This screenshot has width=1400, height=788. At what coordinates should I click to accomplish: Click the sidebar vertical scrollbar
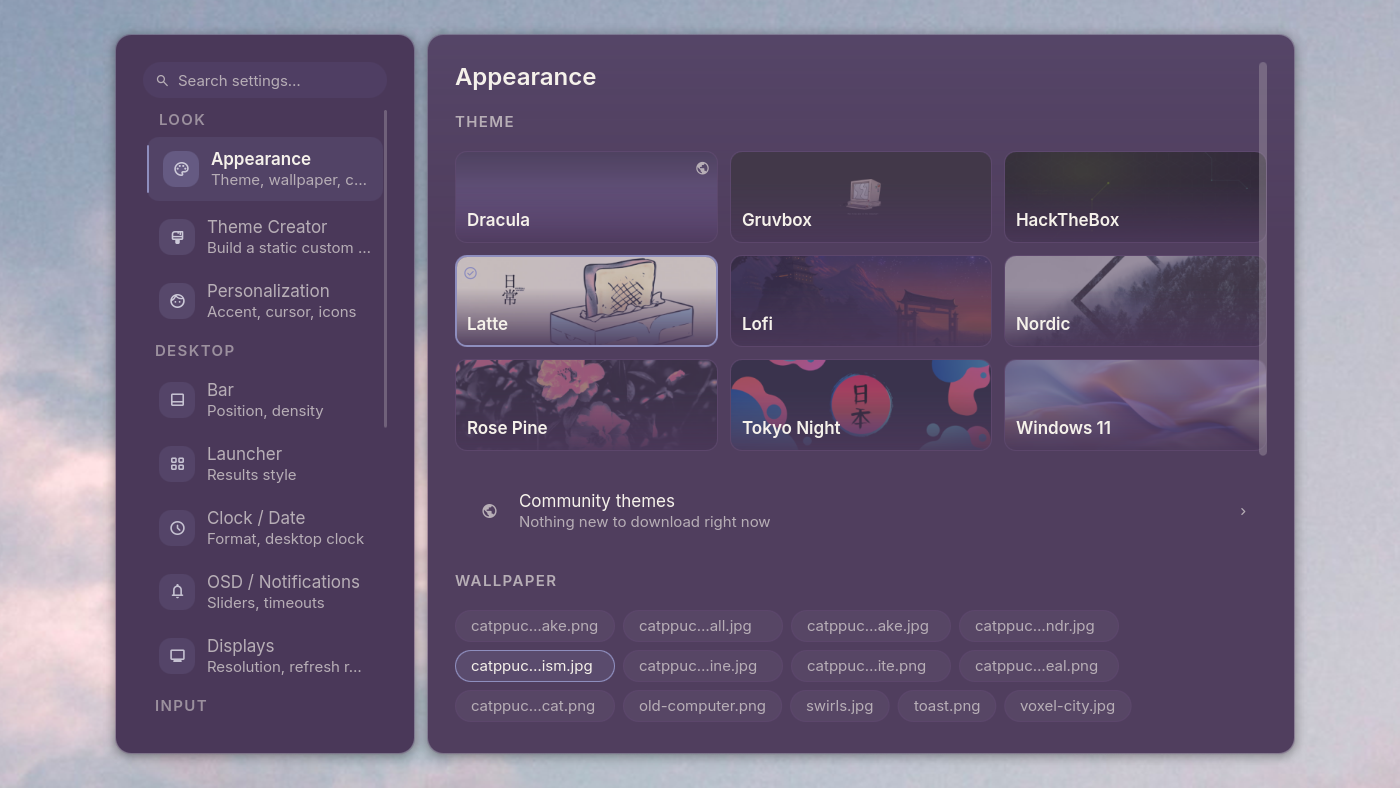(385, 269)
